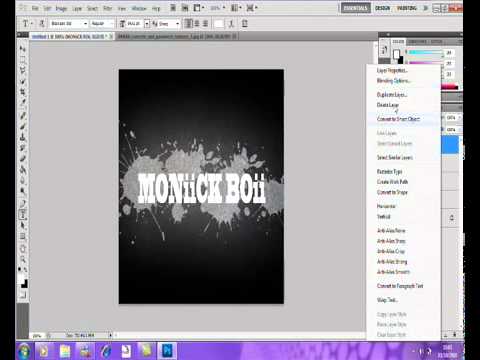Select the Path Selection tool
This screenshot has height=360, width=480.
coord(22,225)
